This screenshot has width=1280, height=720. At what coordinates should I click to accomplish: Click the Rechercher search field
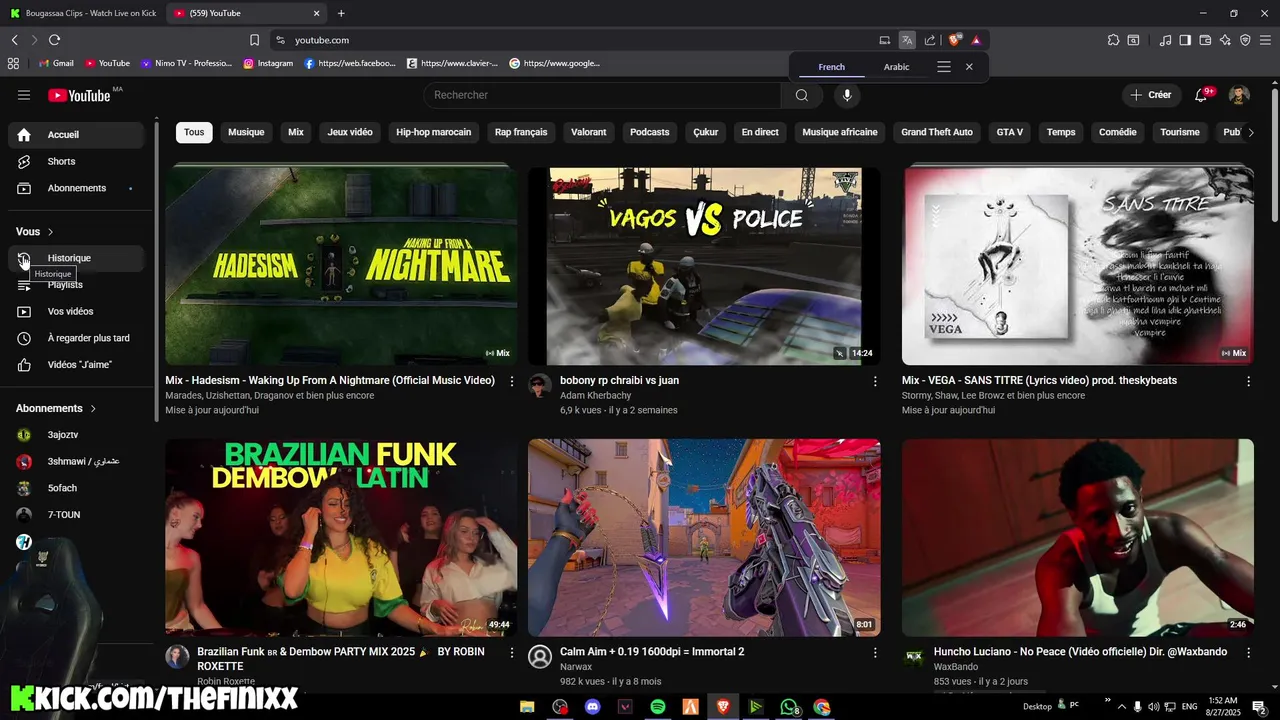pyautogui.click(x=603, y=95)
